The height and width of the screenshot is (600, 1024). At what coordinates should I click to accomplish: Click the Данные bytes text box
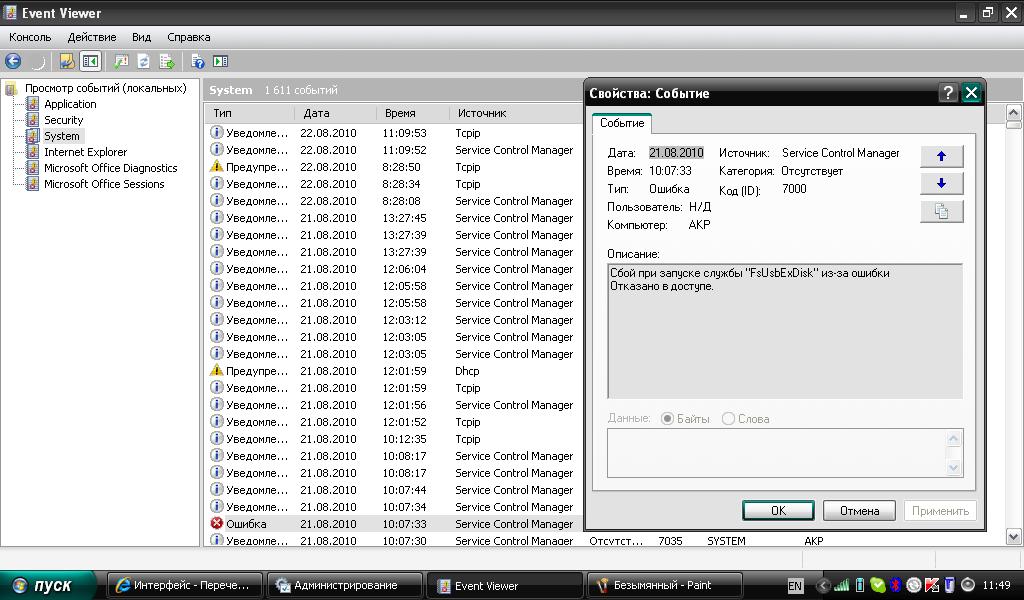coord(784,453)
